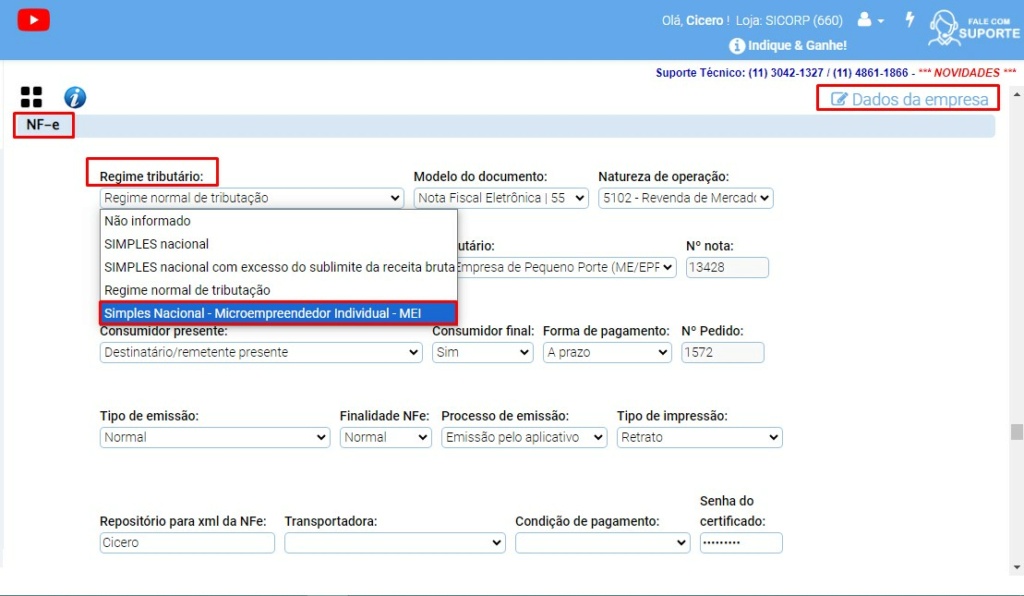Expand the Natureza de operação dropdown
The height and width of the screenshot is (596, 1024).
[x=685, y=197]
